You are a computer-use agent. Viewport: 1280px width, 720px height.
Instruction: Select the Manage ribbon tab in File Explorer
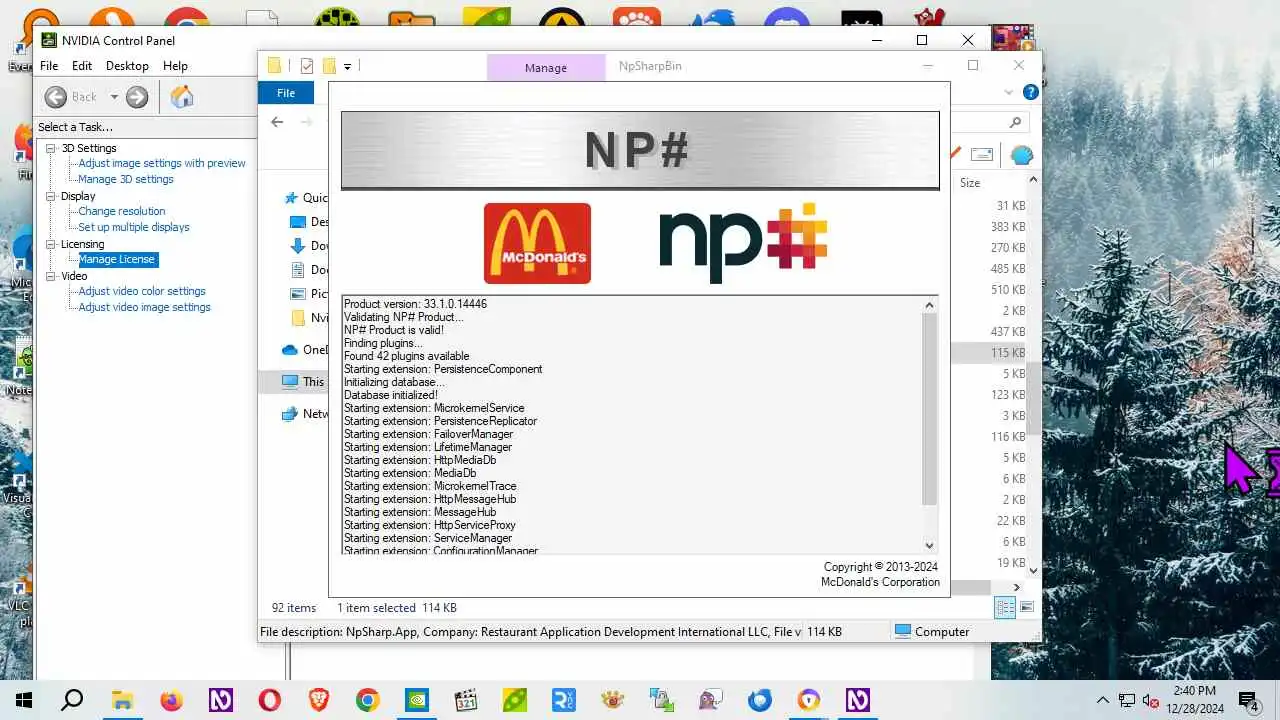coord(546,67)
